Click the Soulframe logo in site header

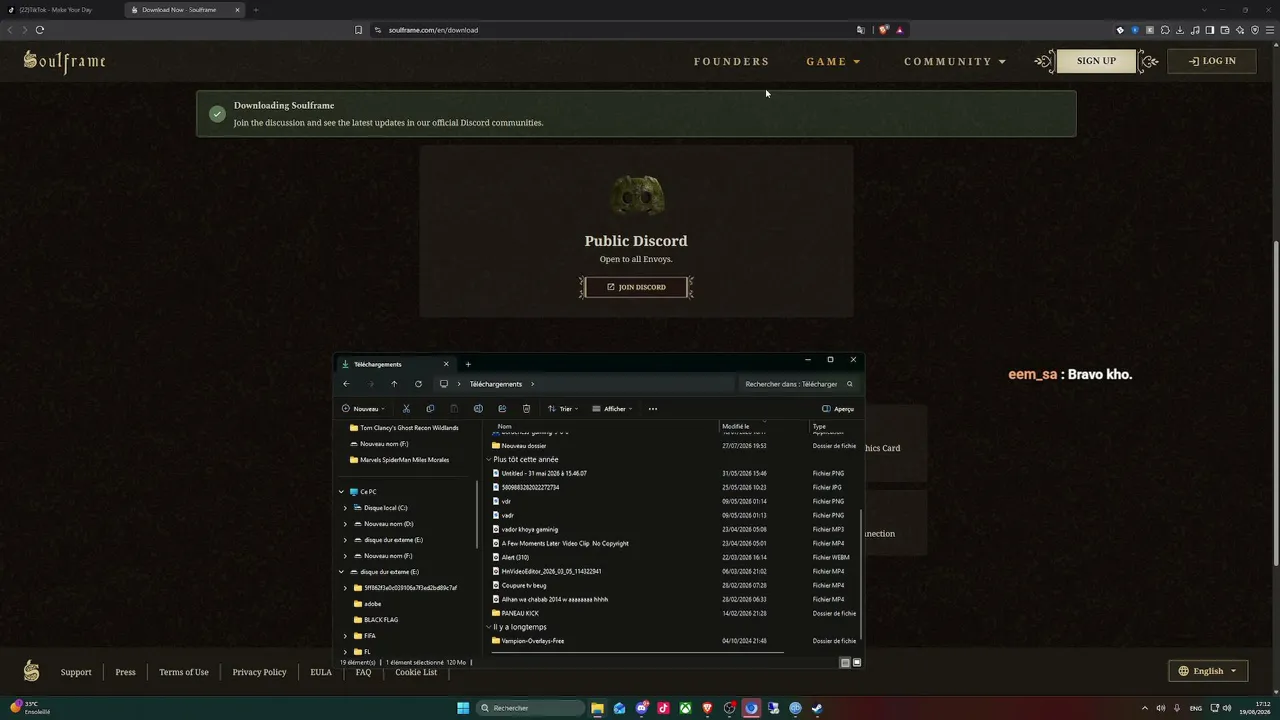coord(65,62)
